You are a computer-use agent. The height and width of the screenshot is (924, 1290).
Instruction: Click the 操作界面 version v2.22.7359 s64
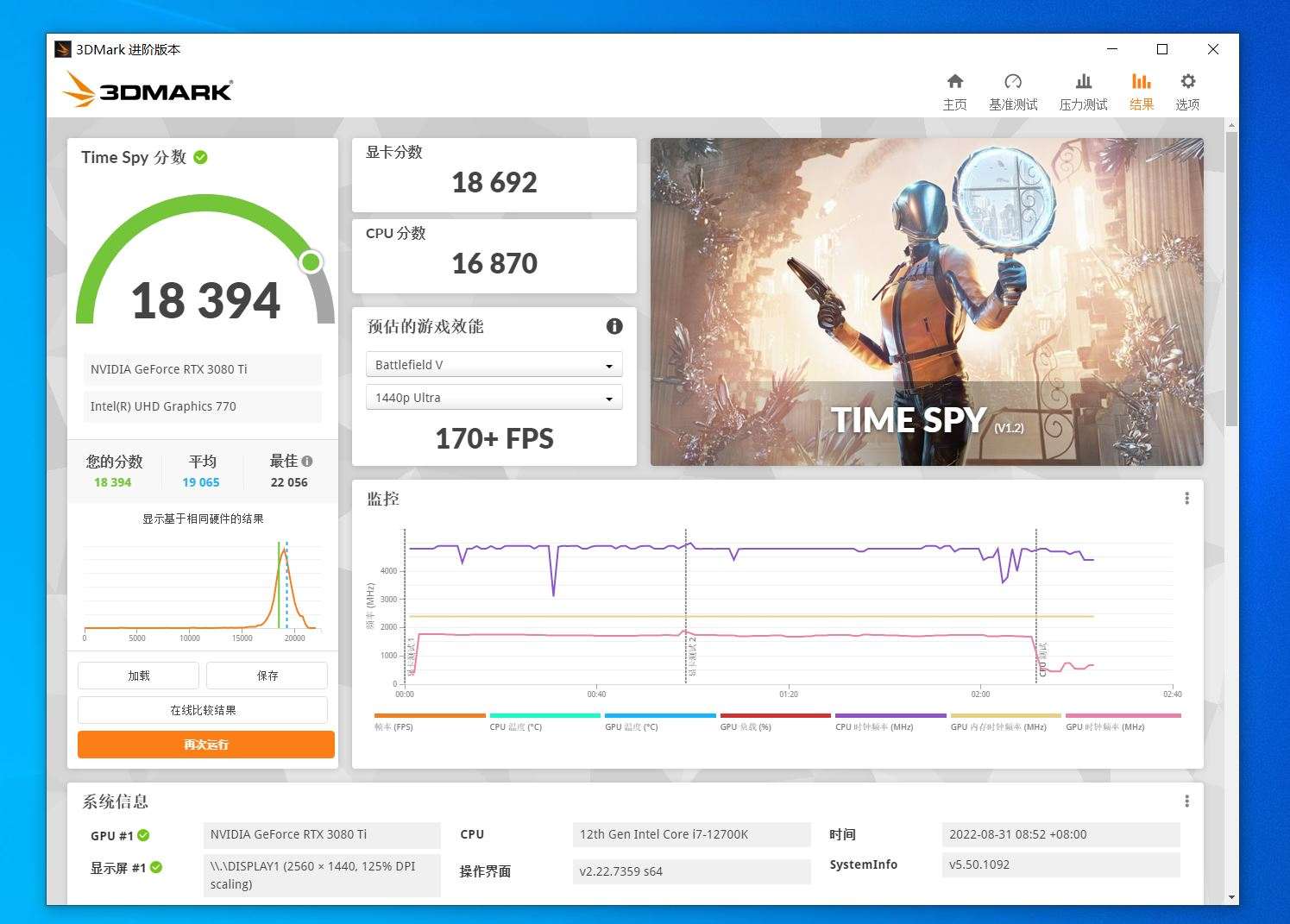click(692, 871)
